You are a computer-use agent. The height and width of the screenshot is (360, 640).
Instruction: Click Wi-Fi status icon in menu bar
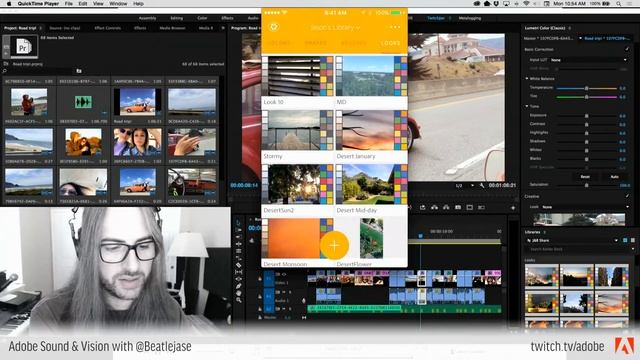(527, 4)
